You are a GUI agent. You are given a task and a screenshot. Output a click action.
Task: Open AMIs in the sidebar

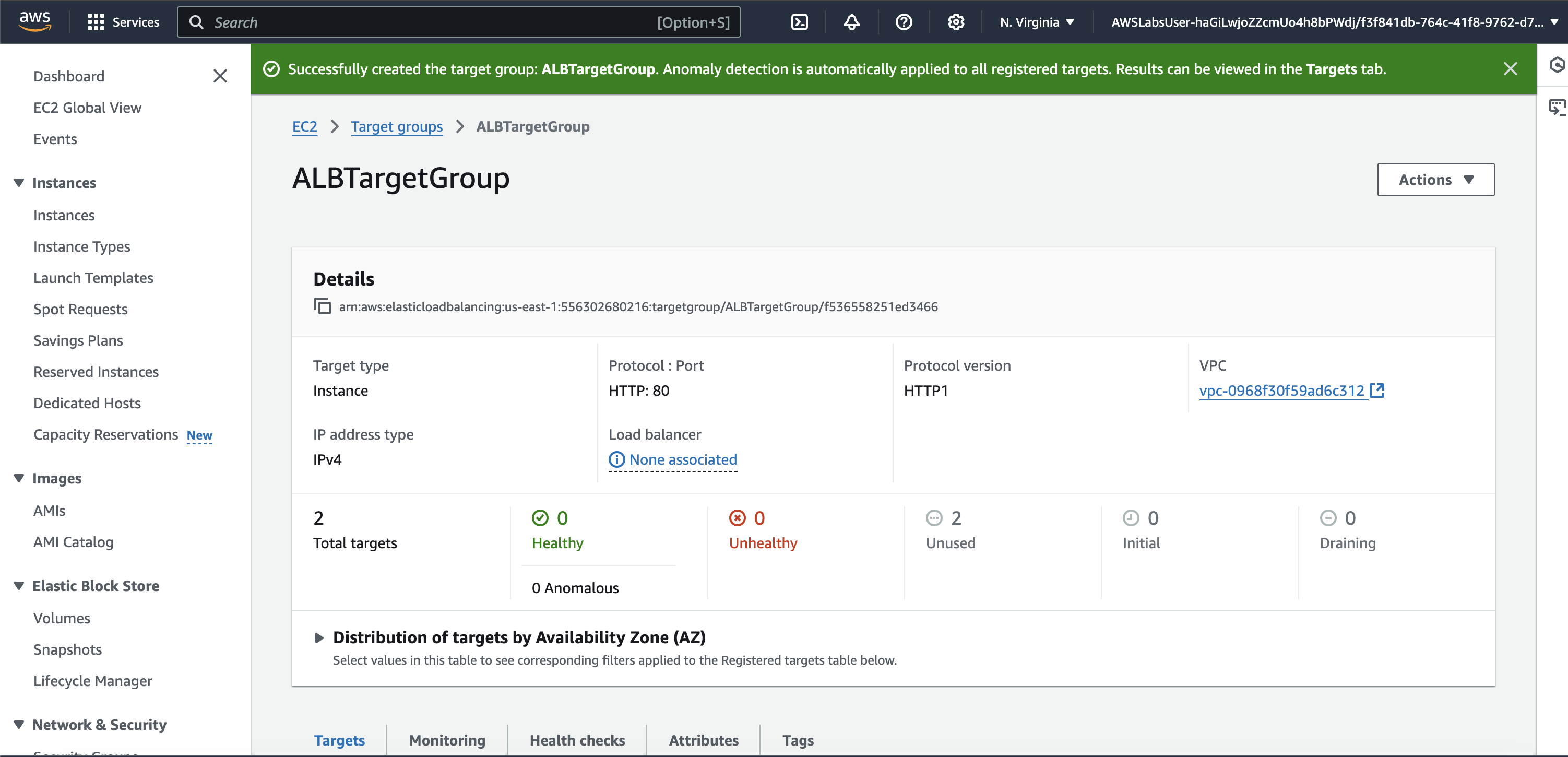[x=49, y=511]
